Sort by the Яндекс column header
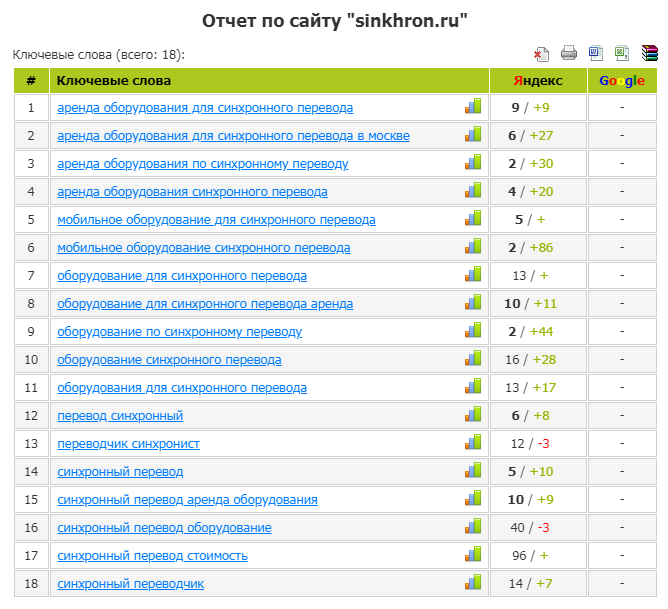Screen dimensions: 668x609 [538, 80]
